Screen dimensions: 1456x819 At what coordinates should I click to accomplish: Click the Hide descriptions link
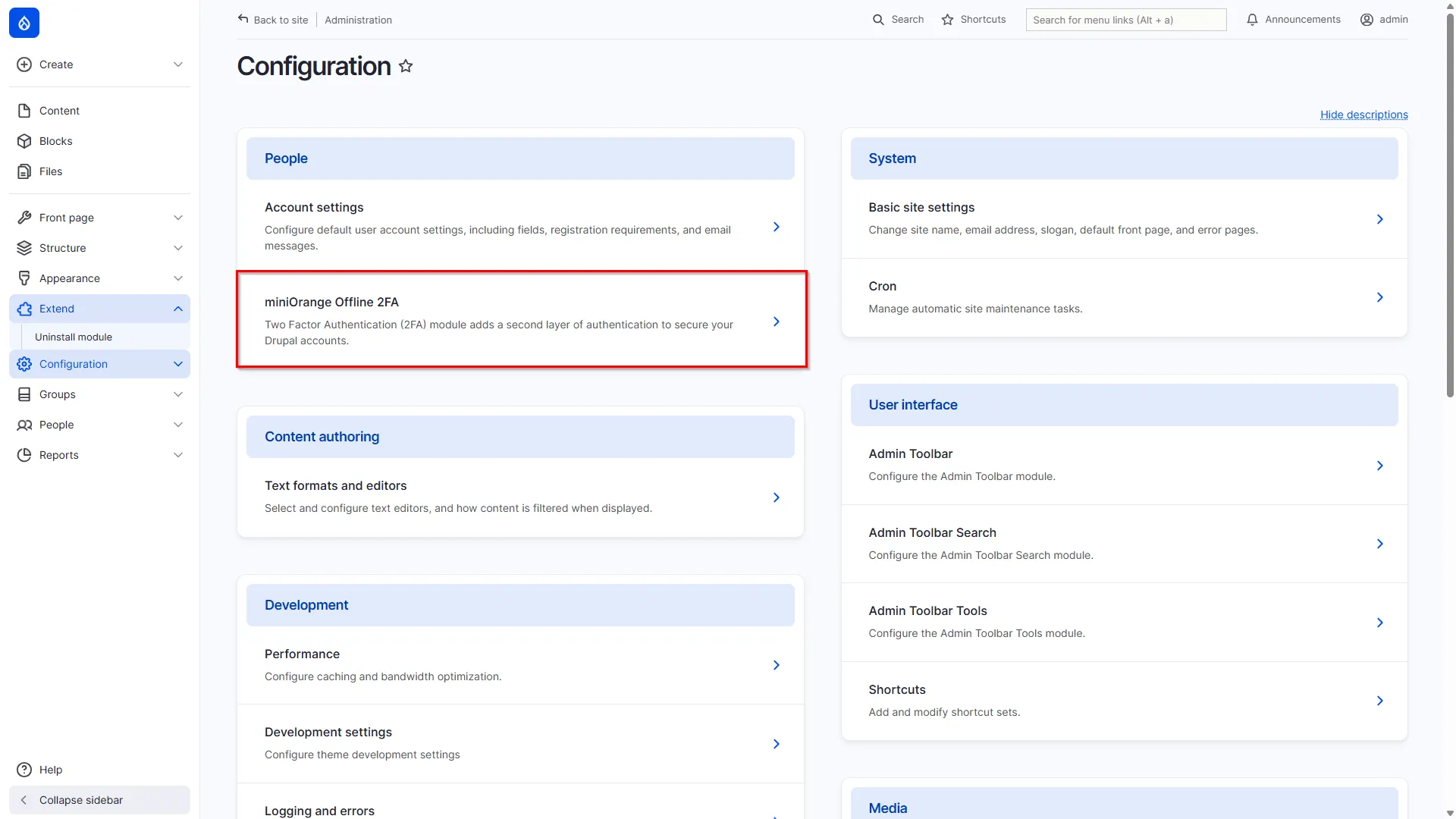[1363, 115]
